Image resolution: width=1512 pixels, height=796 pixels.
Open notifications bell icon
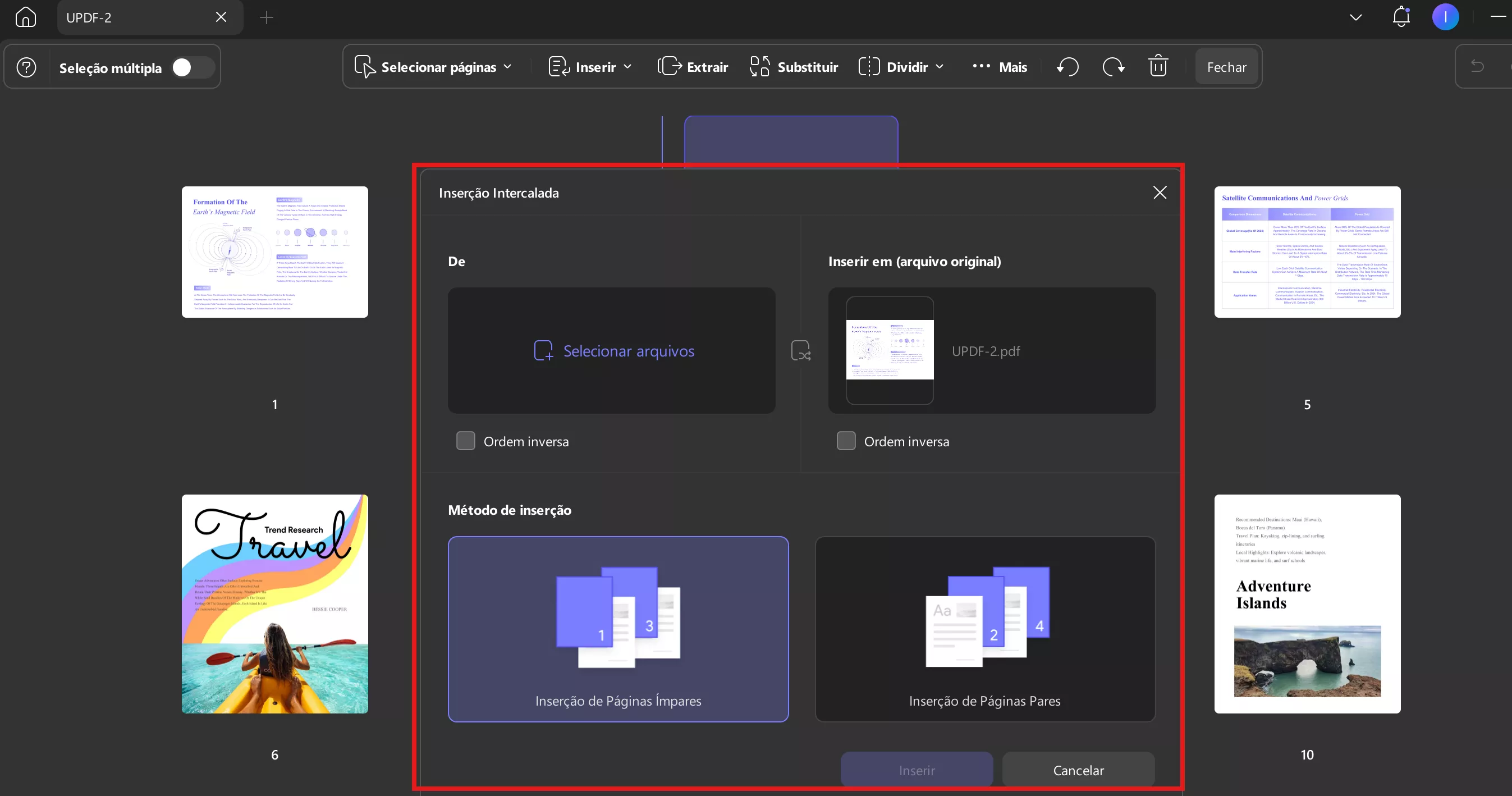[1401, 17]
